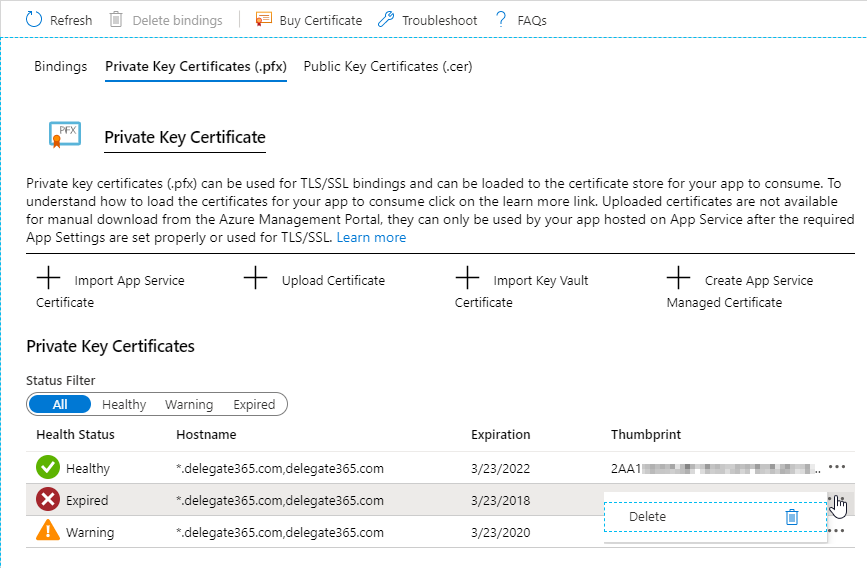Choose Delete from the context menu

coord(647,517)
